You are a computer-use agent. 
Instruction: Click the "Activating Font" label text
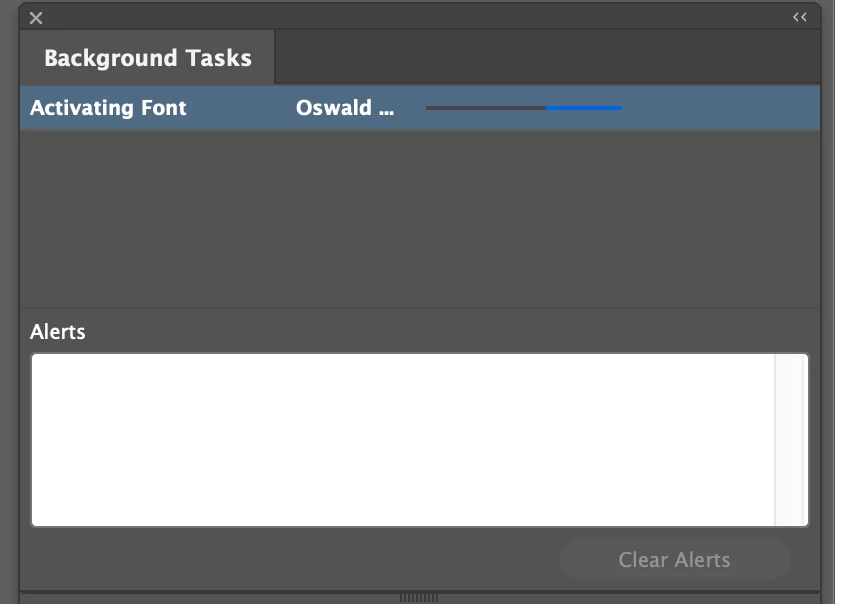[108, 108]
